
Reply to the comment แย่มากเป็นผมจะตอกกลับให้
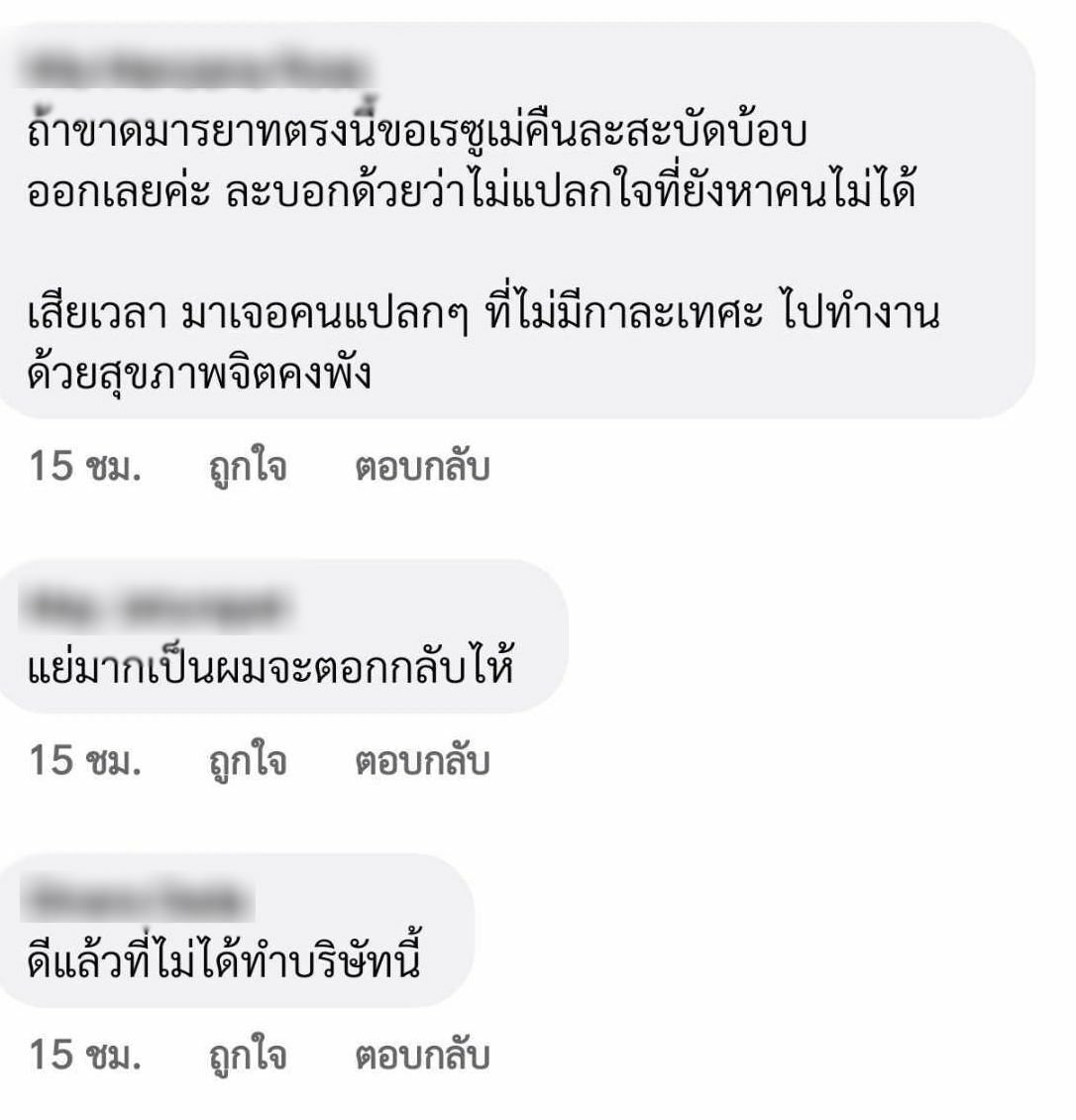(x=422, y=761)
